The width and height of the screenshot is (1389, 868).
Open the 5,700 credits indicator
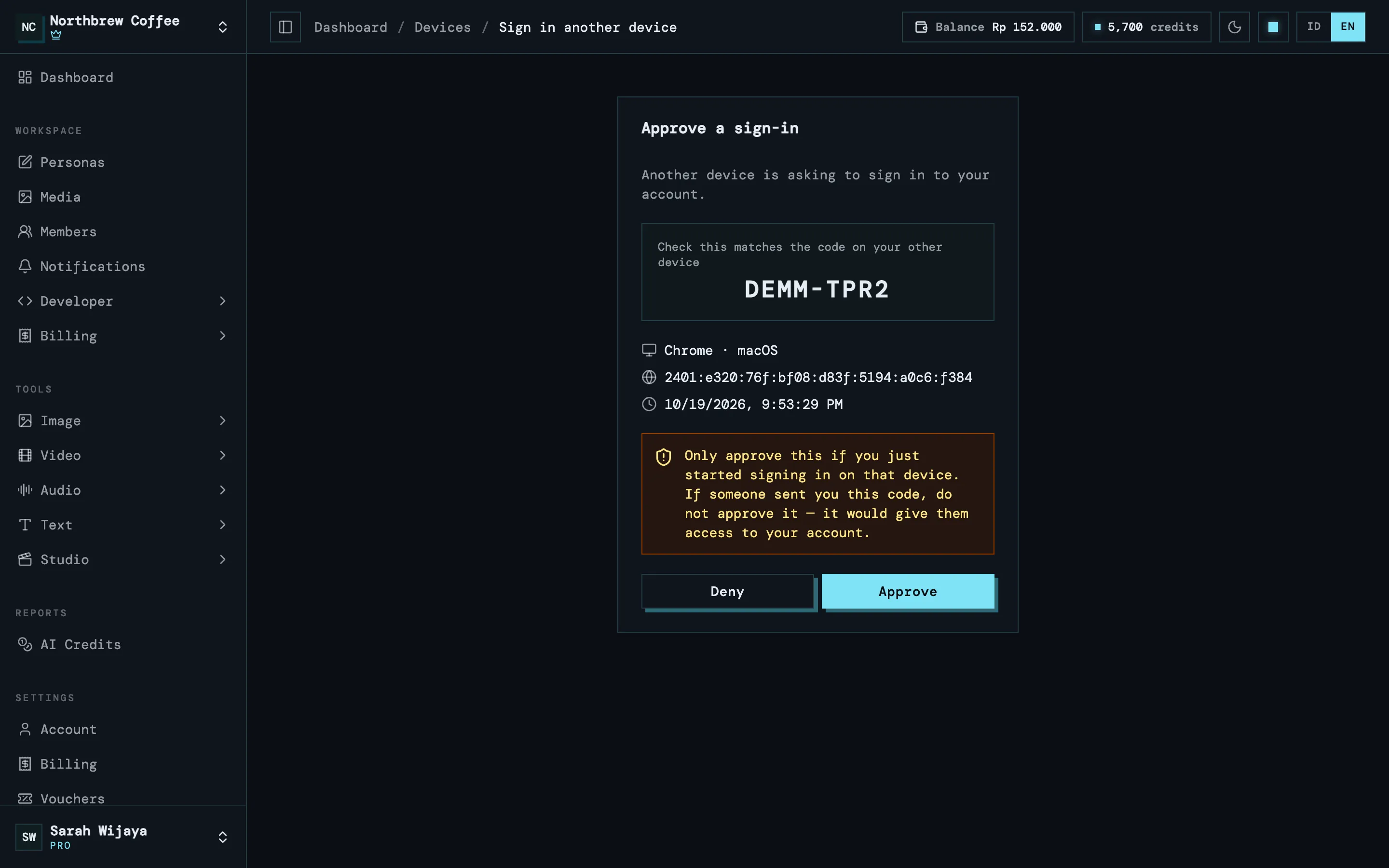(1146, 27)
